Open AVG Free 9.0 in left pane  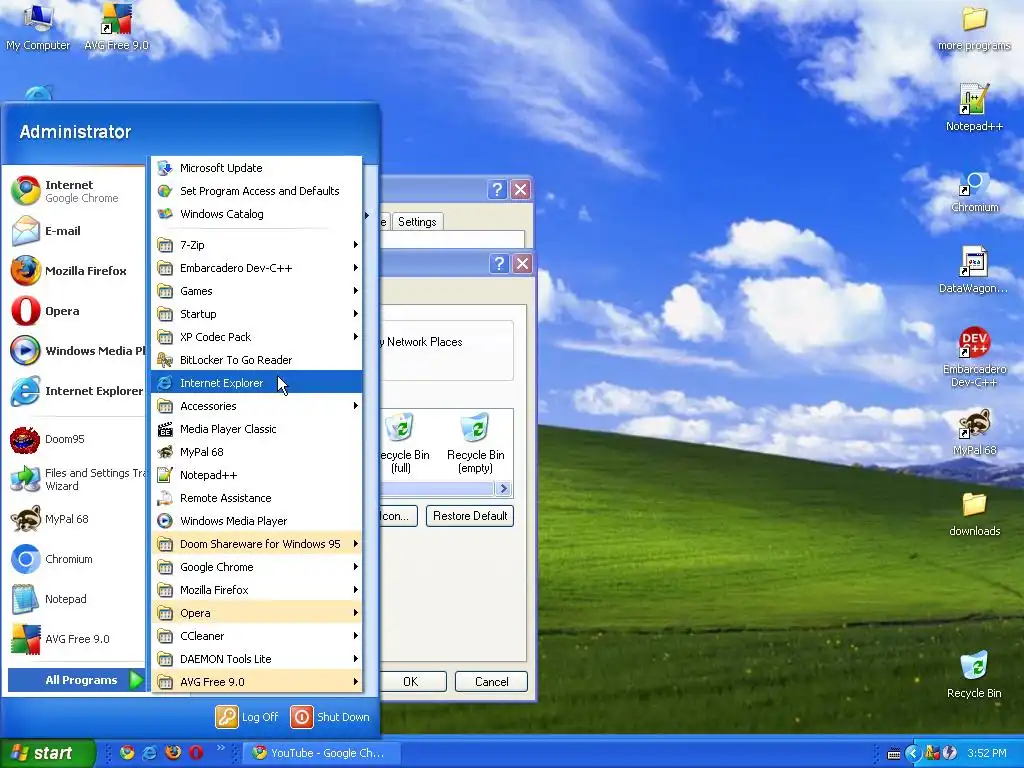[76, 639]
